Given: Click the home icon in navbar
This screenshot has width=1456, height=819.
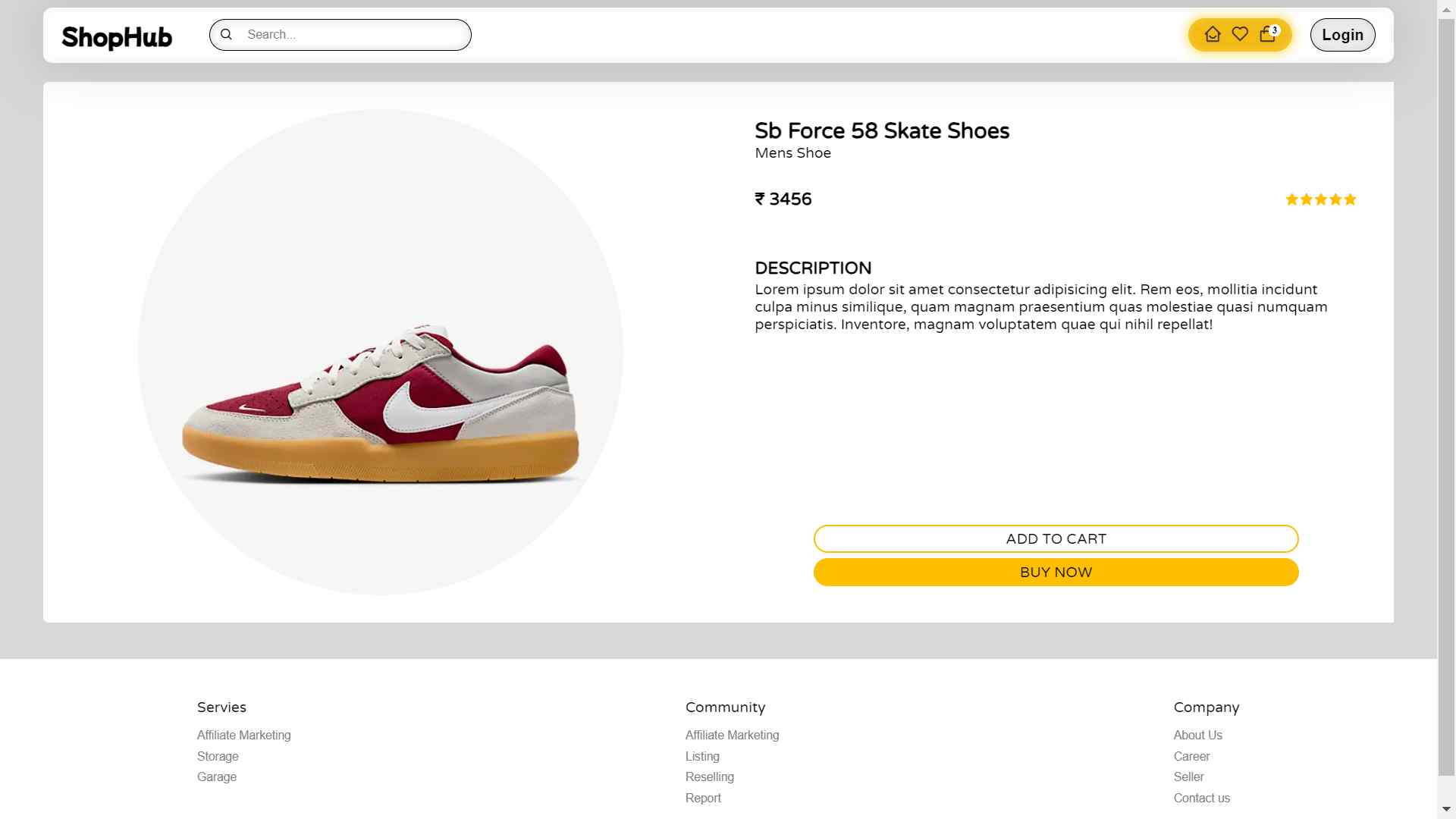Looking at the screenshot, I should click(1212, 35).
